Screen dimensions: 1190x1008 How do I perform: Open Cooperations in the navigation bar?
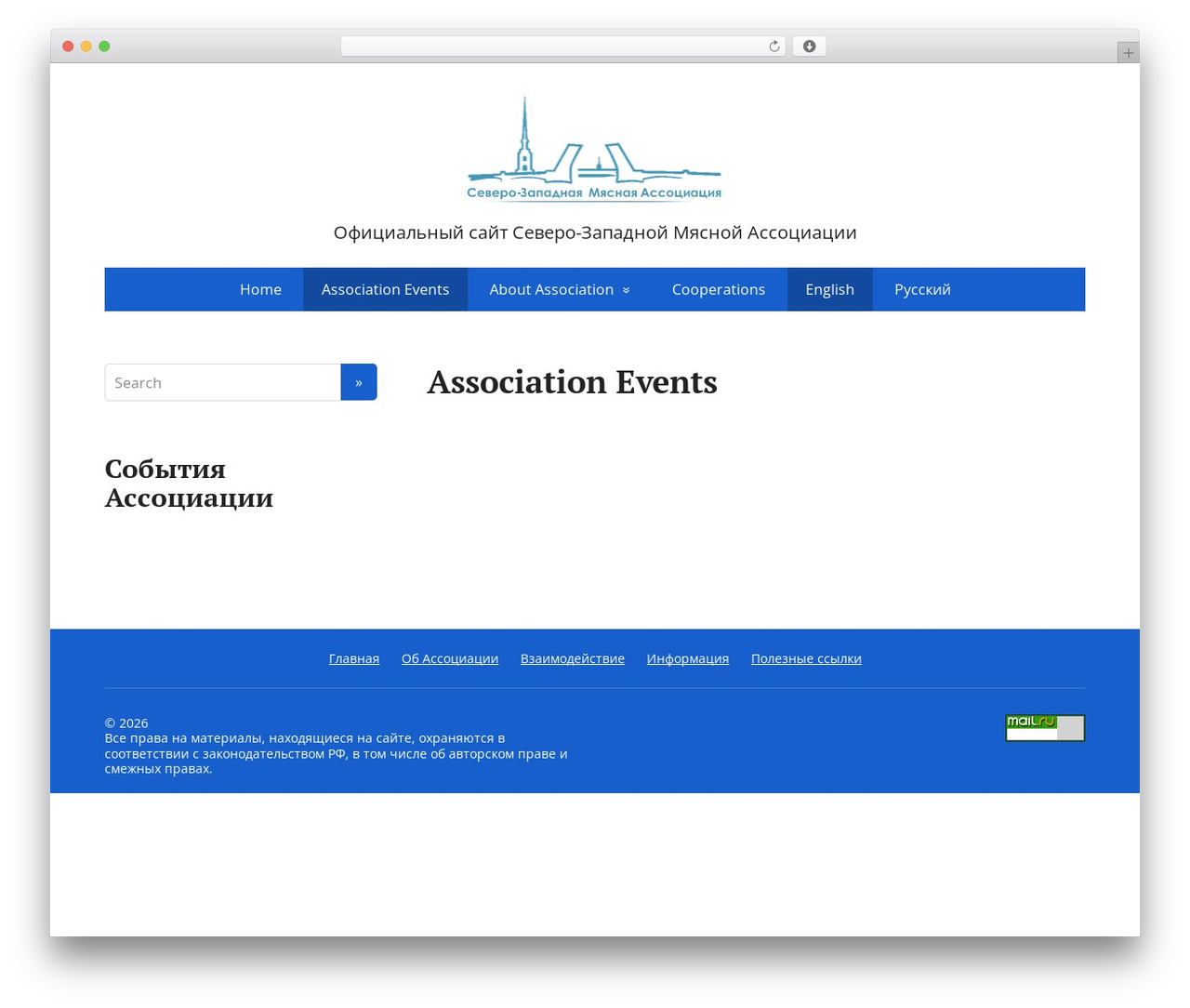point(719,289)
